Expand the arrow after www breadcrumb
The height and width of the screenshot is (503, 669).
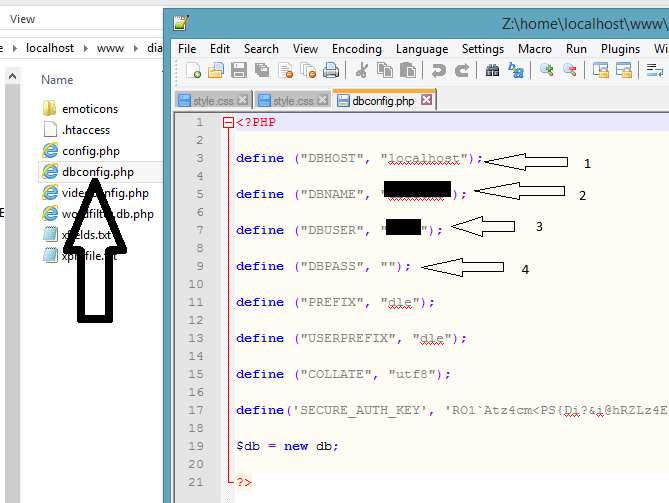pyautogui.click(x=136, y=49)
